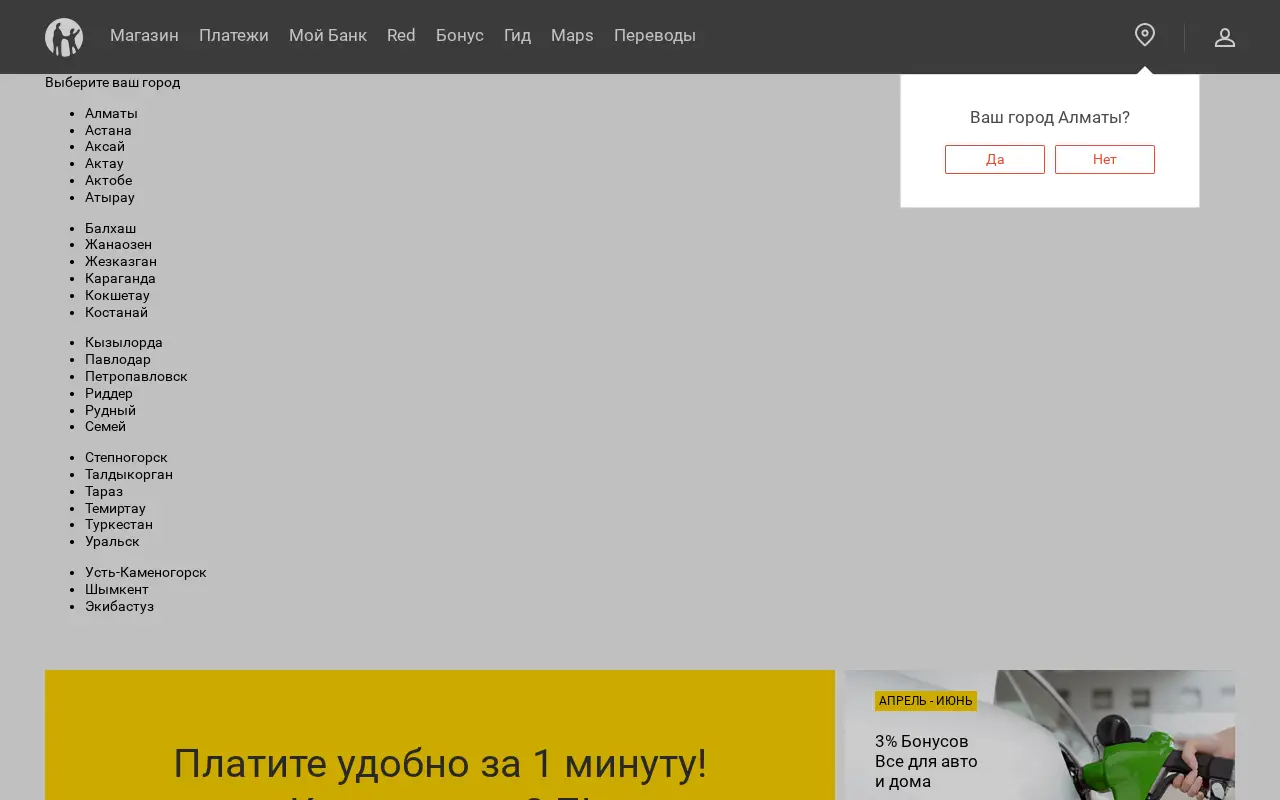
Task: Pick Риддер as your city
Action: coord(109,393)
